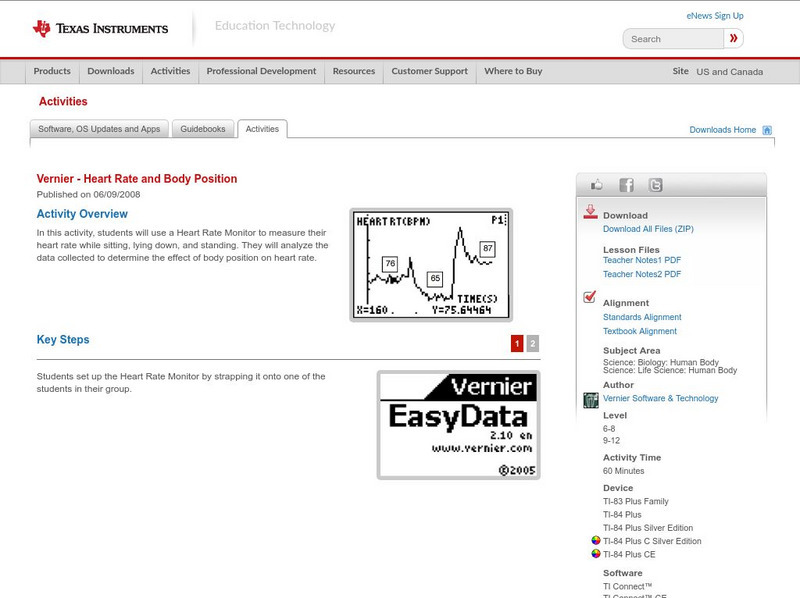Click the Downloads Home house icon
This screenshot has height=598, width=800.
point(767,130)
